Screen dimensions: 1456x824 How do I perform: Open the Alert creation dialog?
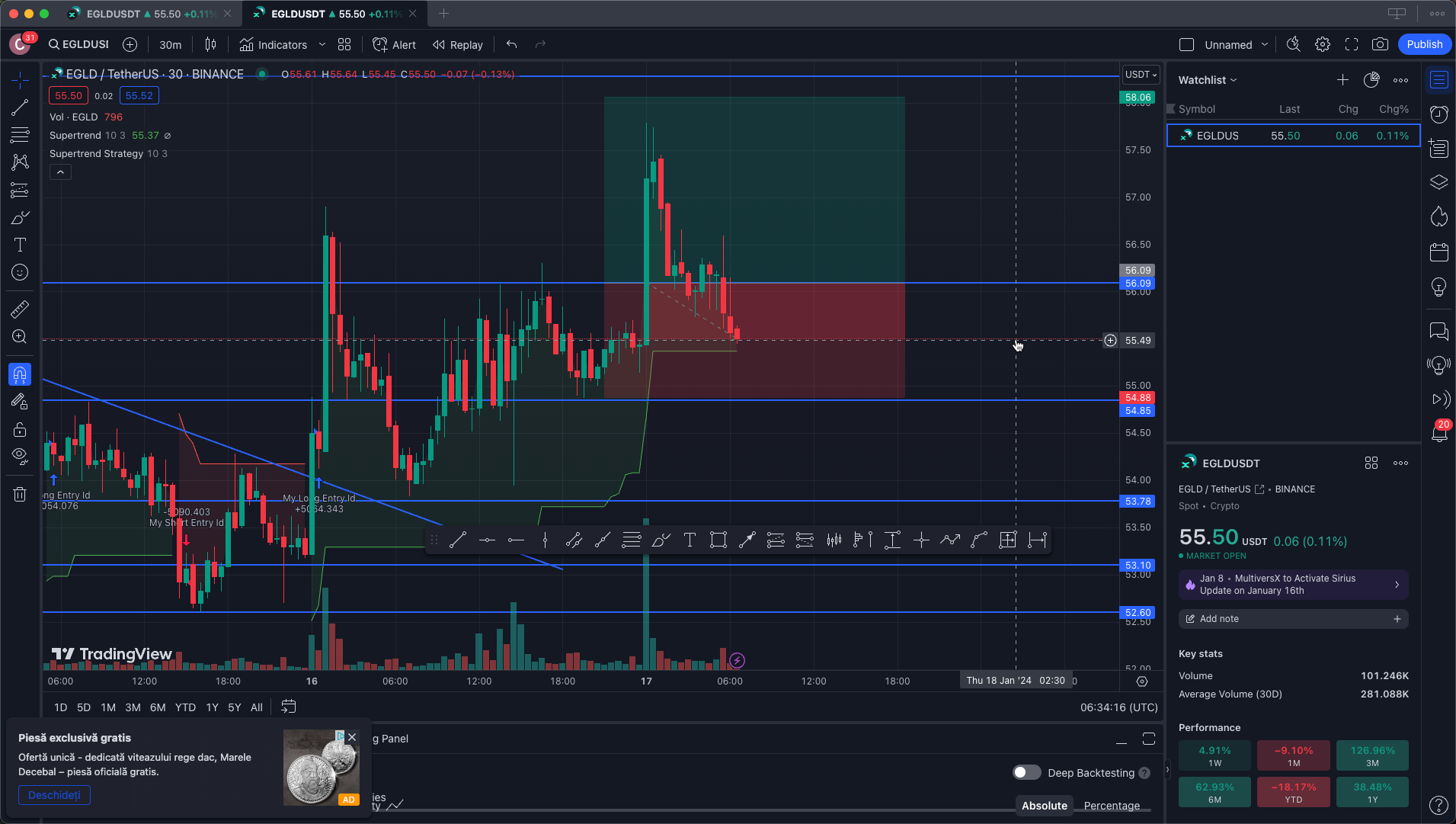tap(394, 44)
